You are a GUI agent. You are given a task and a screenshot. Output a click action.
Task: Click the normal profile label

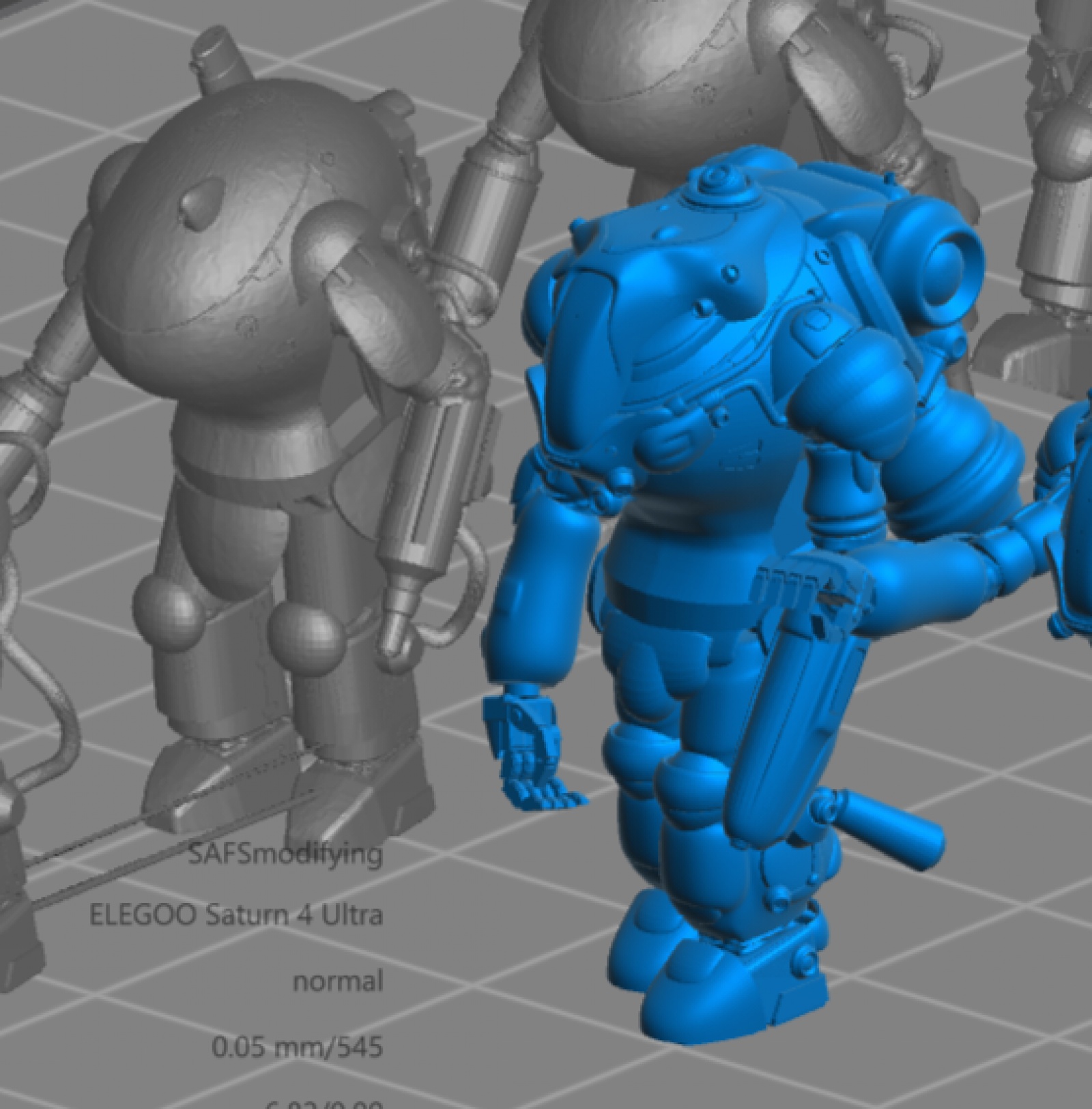pos(337,981)
